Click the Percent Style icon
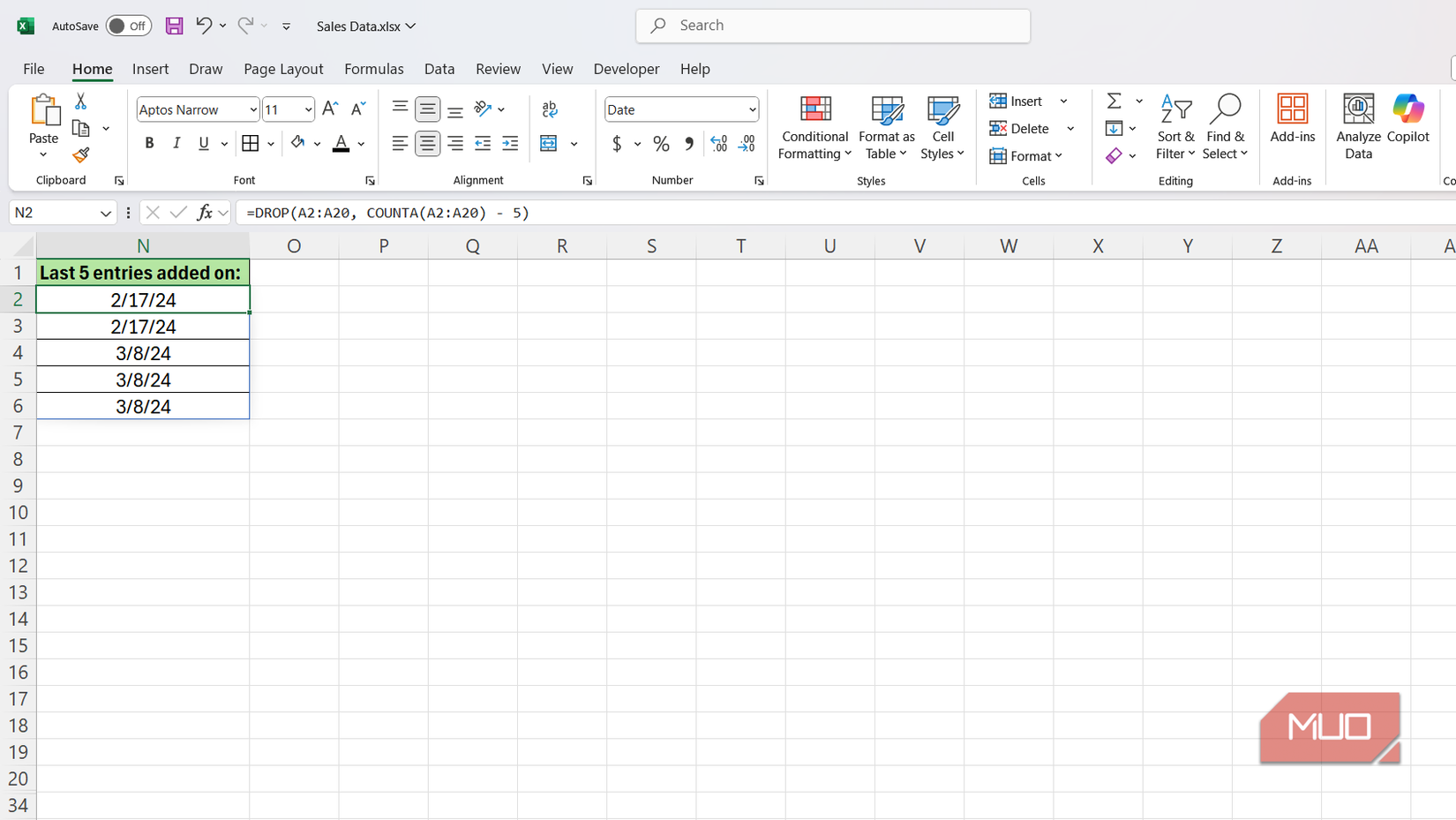Screen dimensions: 1456x820 coord(661,144)
